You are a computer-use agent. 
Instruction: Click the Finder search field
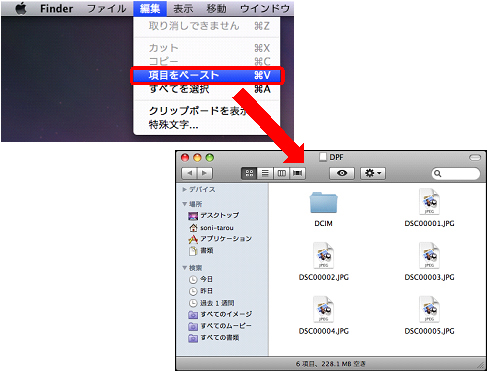[x=456, y=173]
